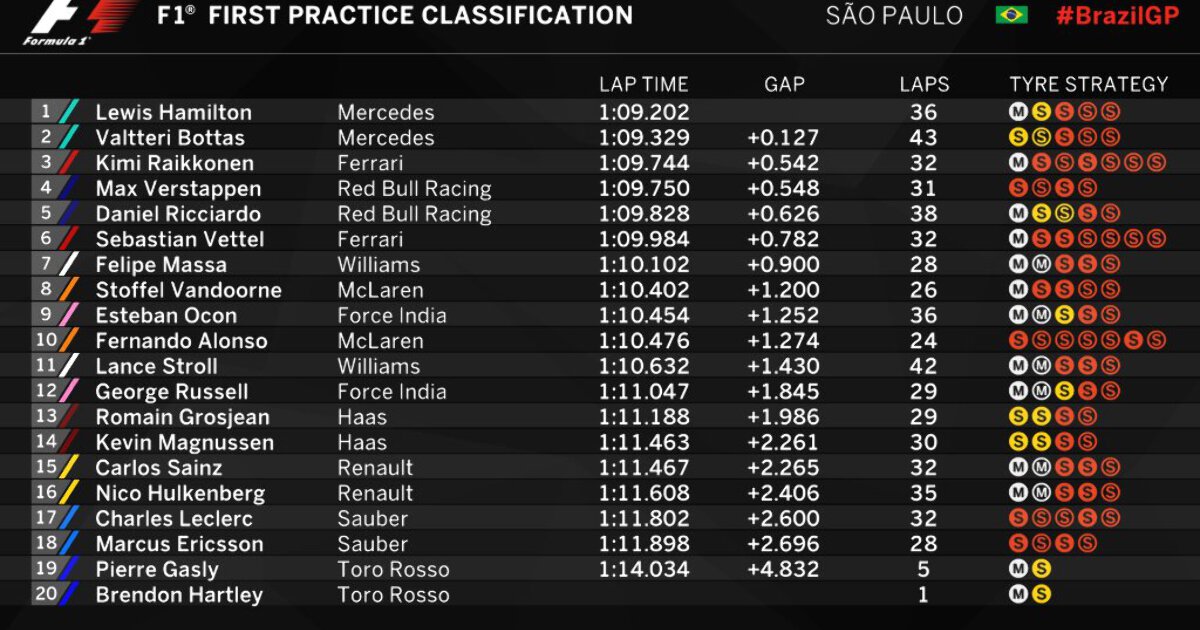Click the Red Bull Racing team for Ricciardo

click(x=414, y=214)
